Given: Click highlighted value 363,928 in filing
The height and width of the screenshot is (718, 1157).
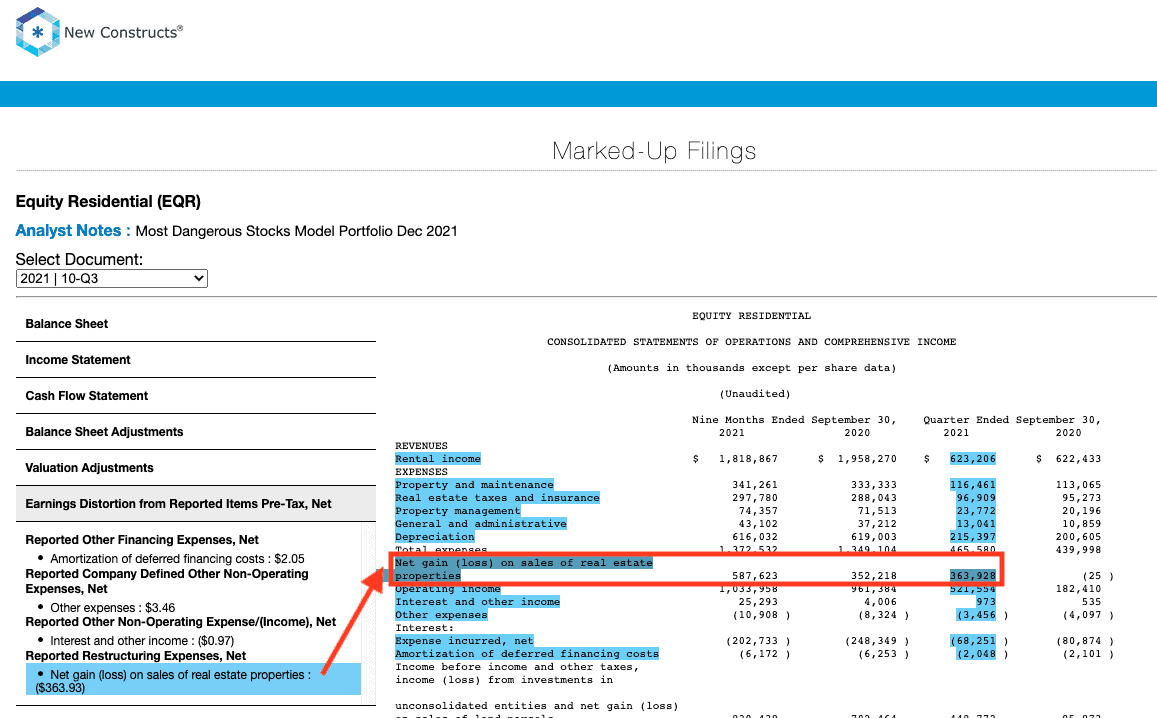Looking at the screenshot, I should 973,576.
